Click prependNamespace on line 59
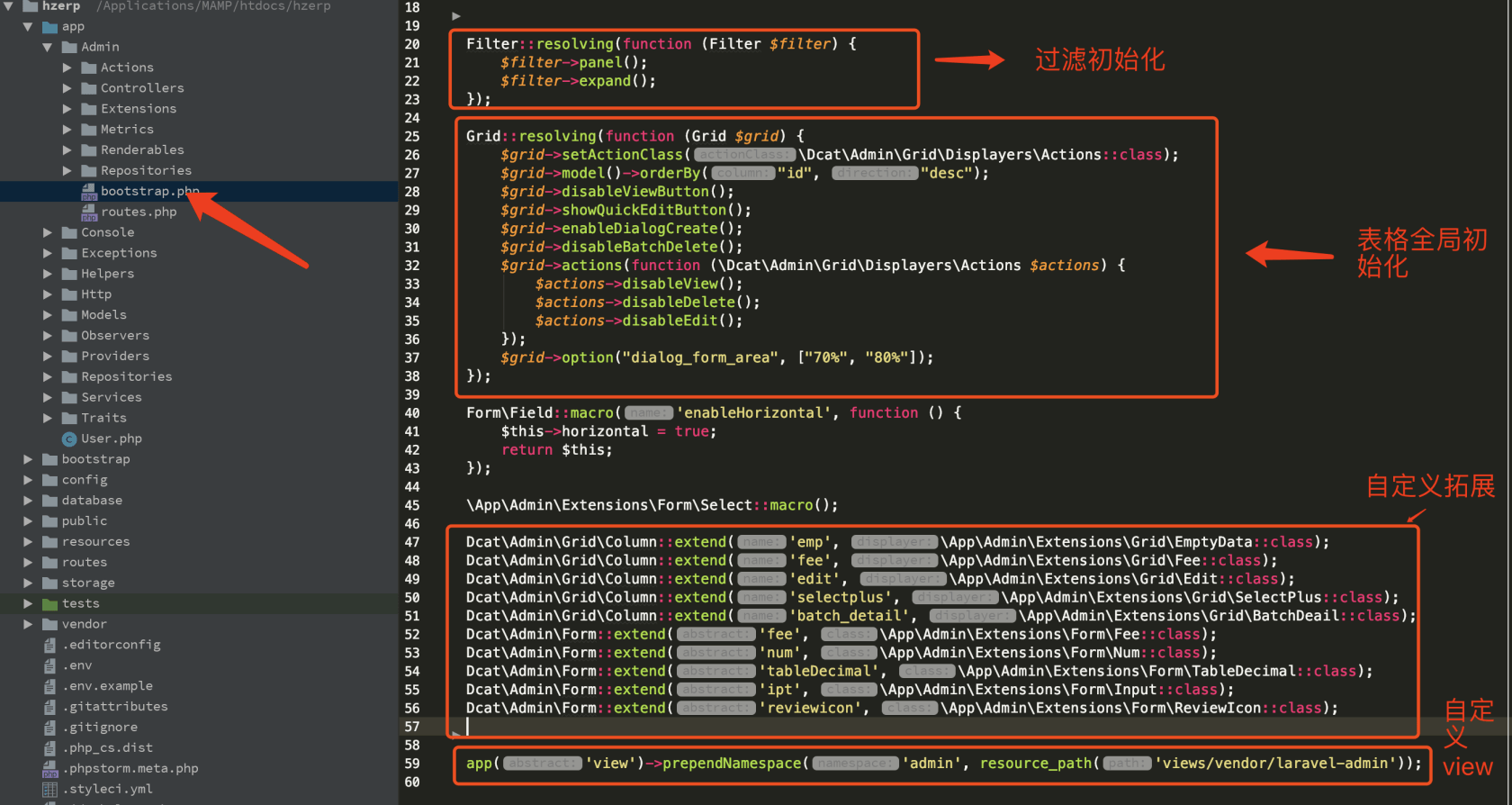The height and width of the screenshot is (805, 1512). click(732, 764)
